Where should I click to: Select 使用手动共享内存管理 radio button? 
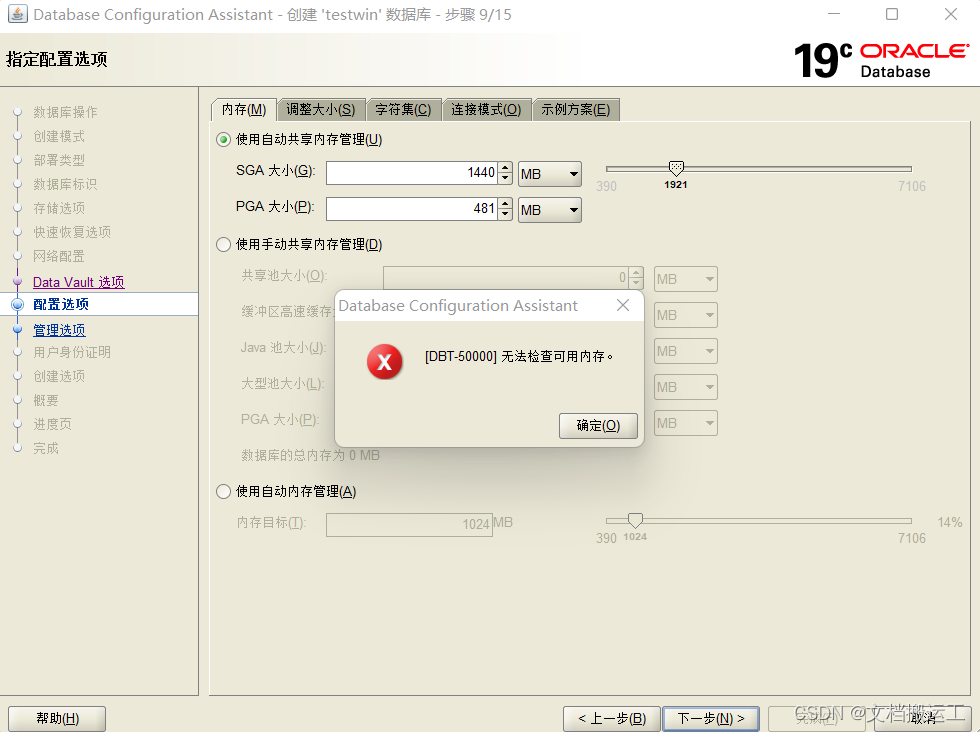click(x=223, y=244)
